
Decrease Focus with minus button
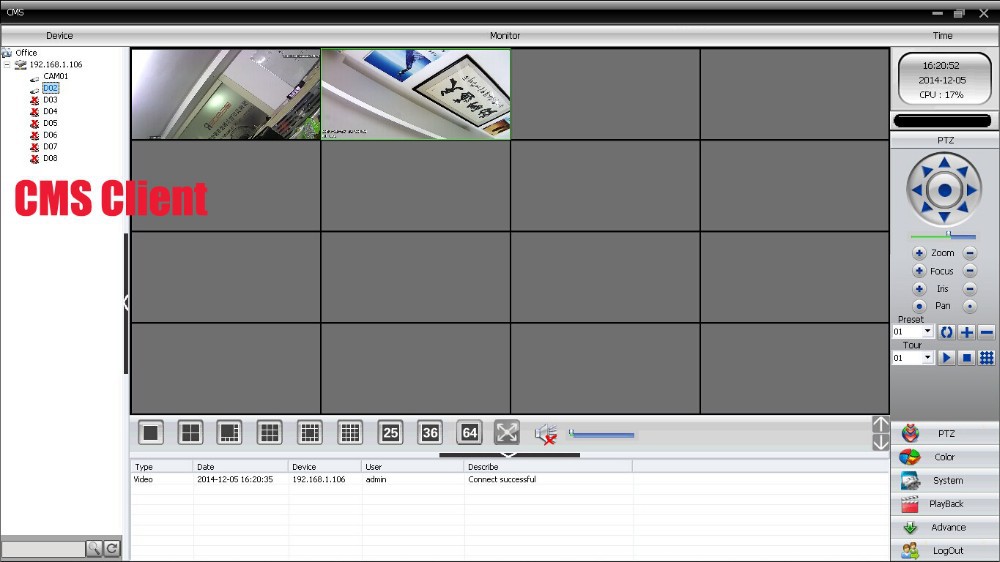[x=970, y=271]
